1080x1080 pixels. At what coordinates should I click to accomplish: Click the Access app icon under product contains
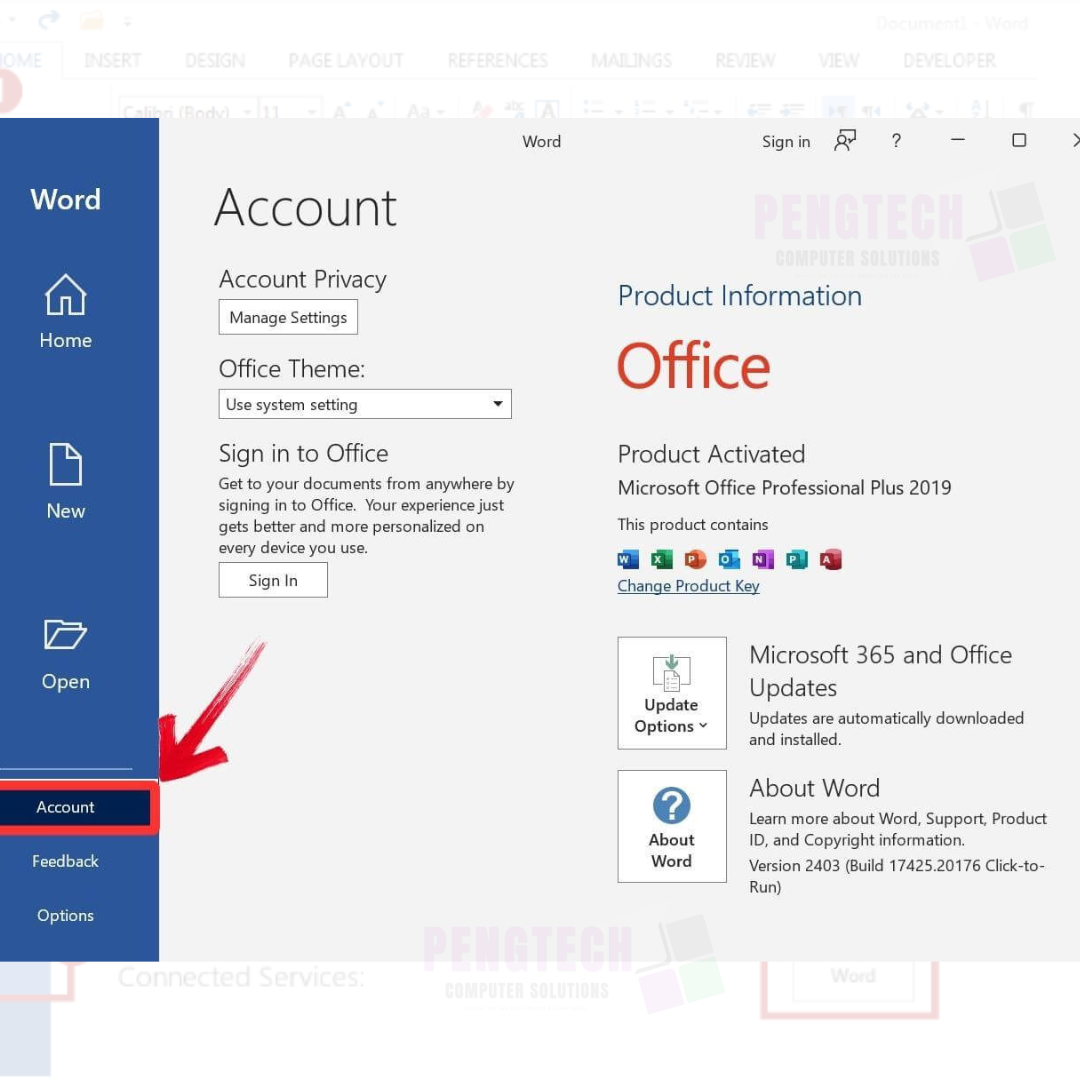[x=831, y=559]
